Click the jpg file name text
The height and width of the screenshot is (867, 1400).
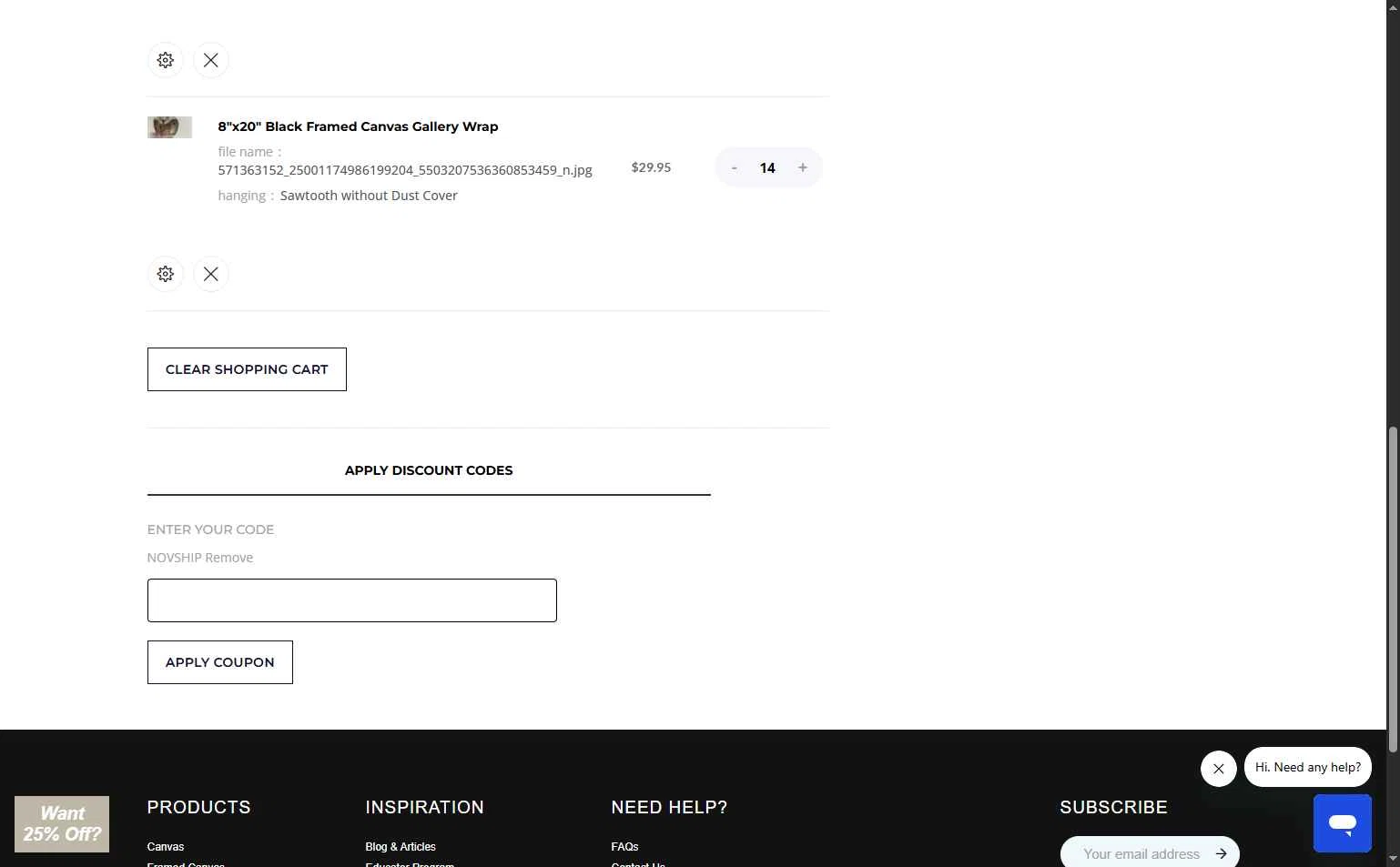(x=405, y=170)
